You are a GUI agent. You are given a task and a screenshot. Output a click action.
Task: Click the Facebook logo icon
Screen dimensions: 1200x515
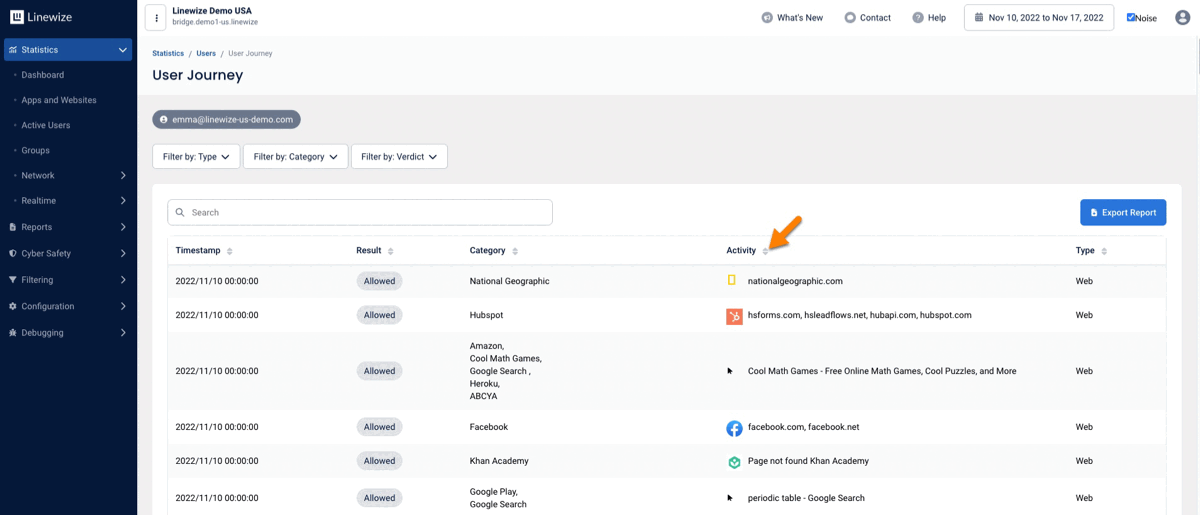(x=734, y=428)
